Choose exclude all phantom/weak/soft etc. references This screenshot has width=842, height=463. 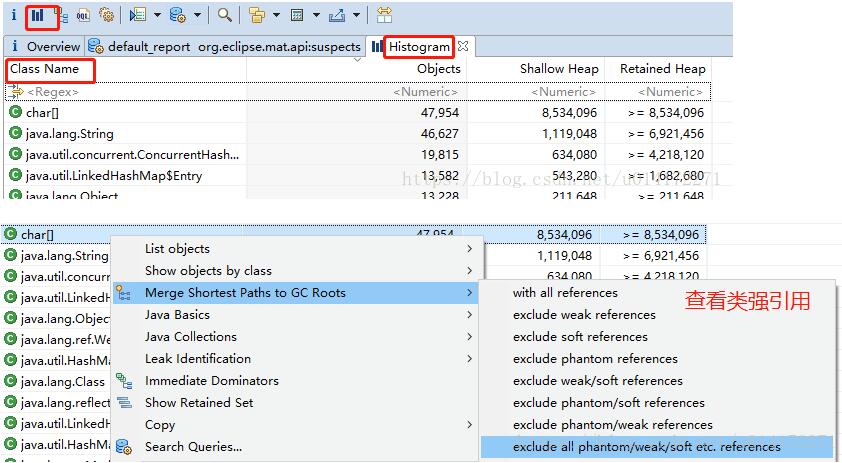(x=646, y=447)
